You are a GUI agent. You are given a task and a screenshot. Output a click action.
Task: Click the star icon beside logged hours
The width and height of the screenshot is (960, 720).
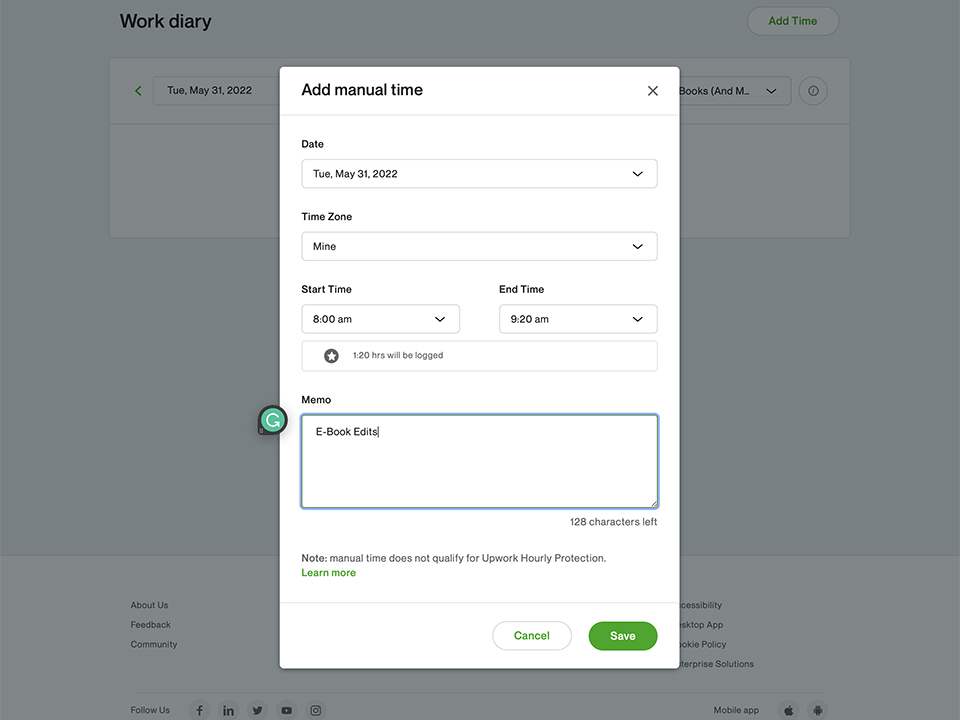[x=331, y=356]
